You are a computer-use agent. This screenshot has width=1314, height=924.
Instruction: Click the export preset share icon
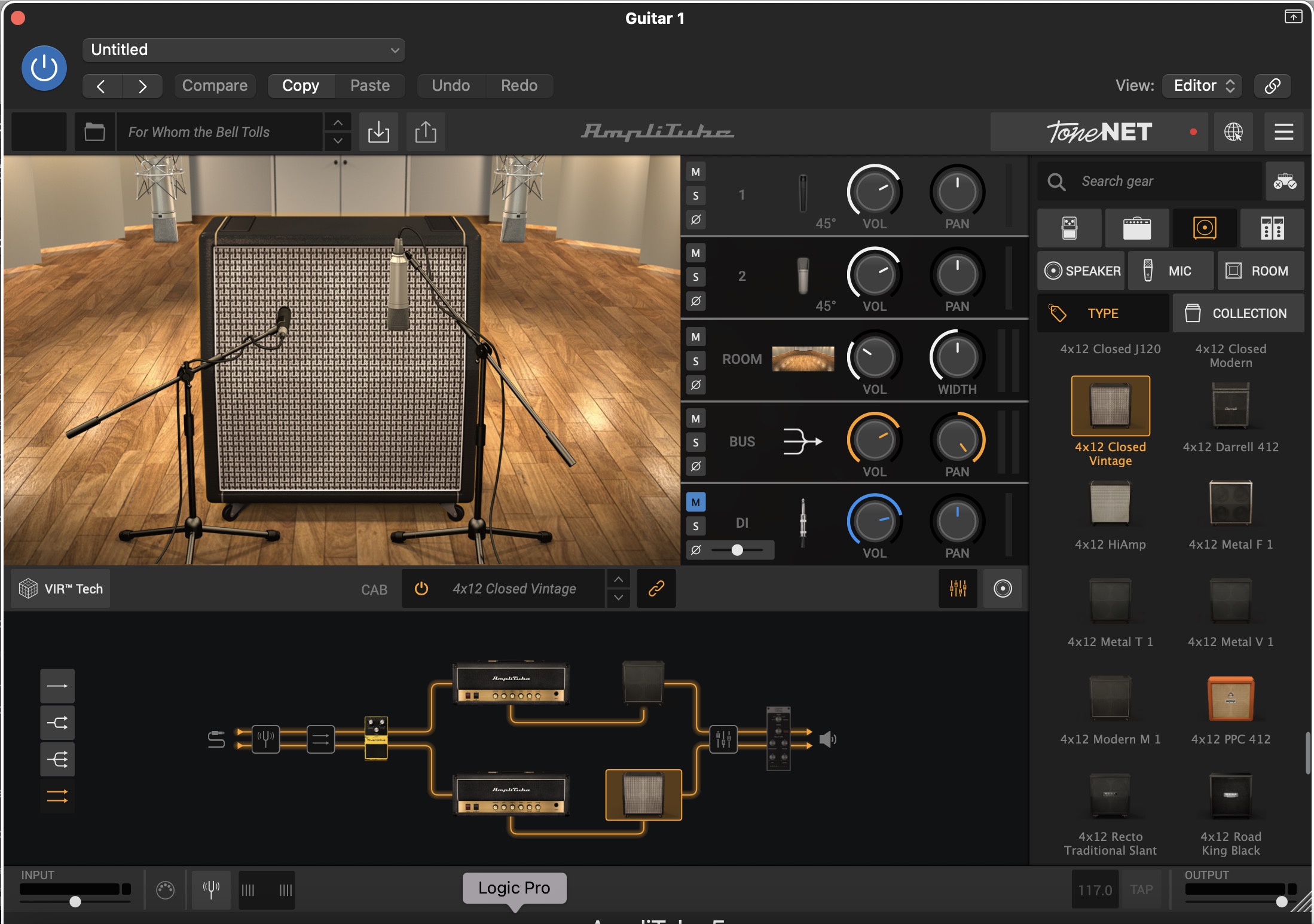[425, 131]
